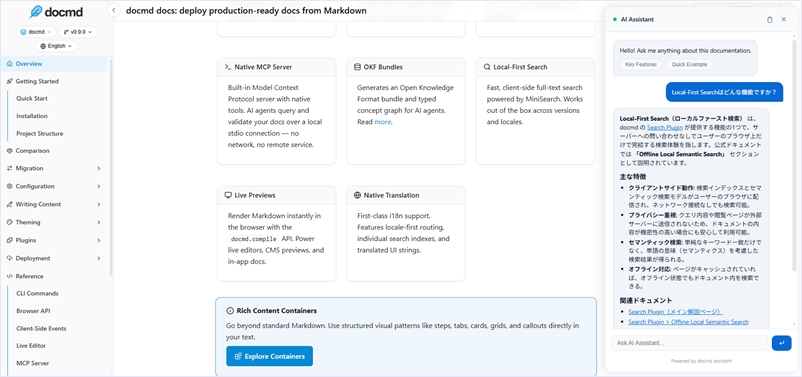Viewport: 802px width, 377px height.
Task: Open the docmd project switcher dropdown
Action: coord(36,32)
